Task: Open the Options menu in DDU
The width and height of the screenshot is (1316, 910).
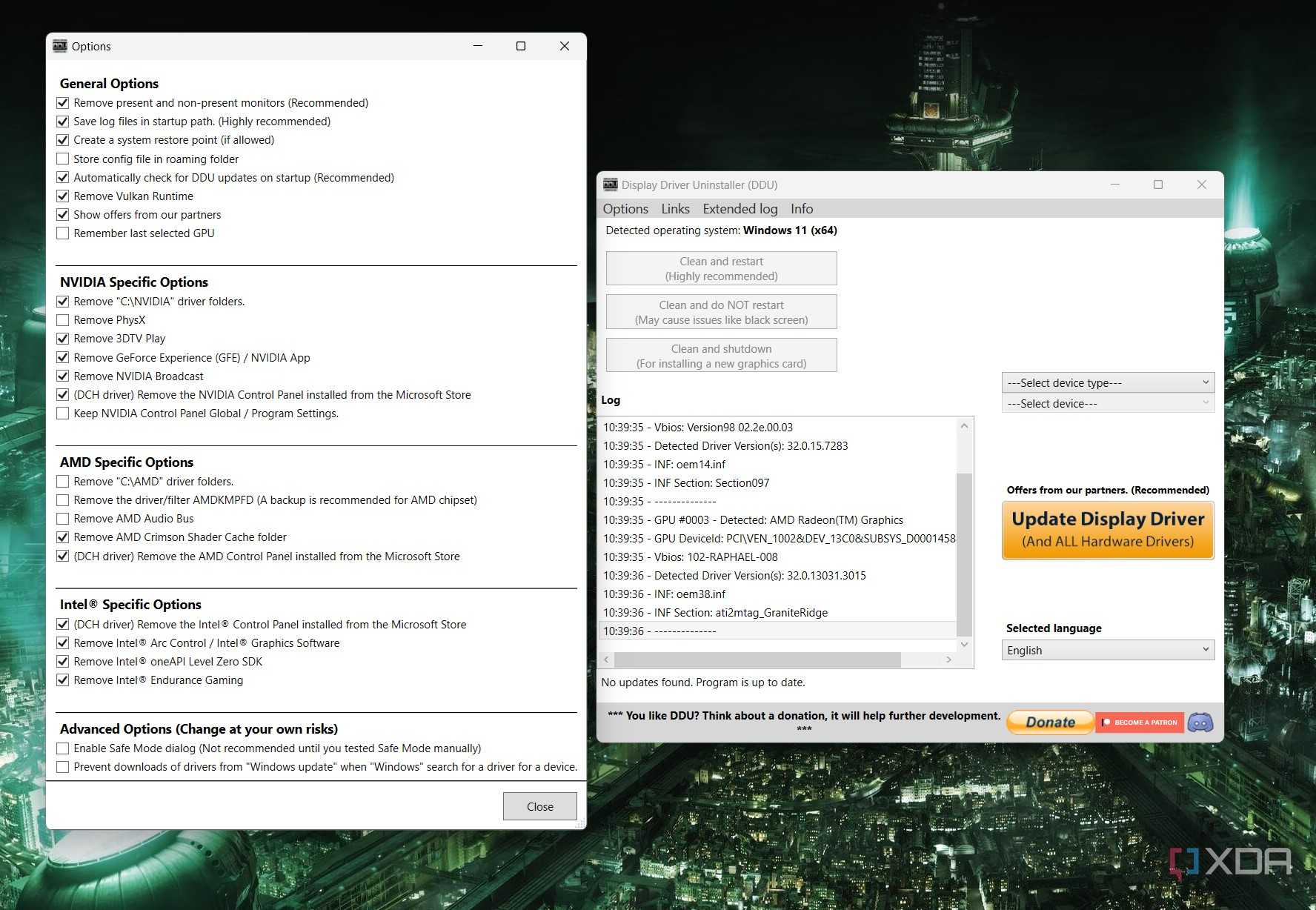Action: [625, 209]
